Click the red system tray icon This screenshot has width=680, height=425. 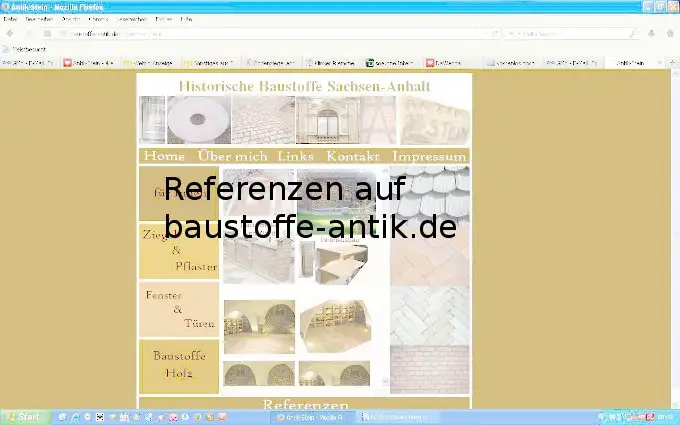(x=651, y=417)
